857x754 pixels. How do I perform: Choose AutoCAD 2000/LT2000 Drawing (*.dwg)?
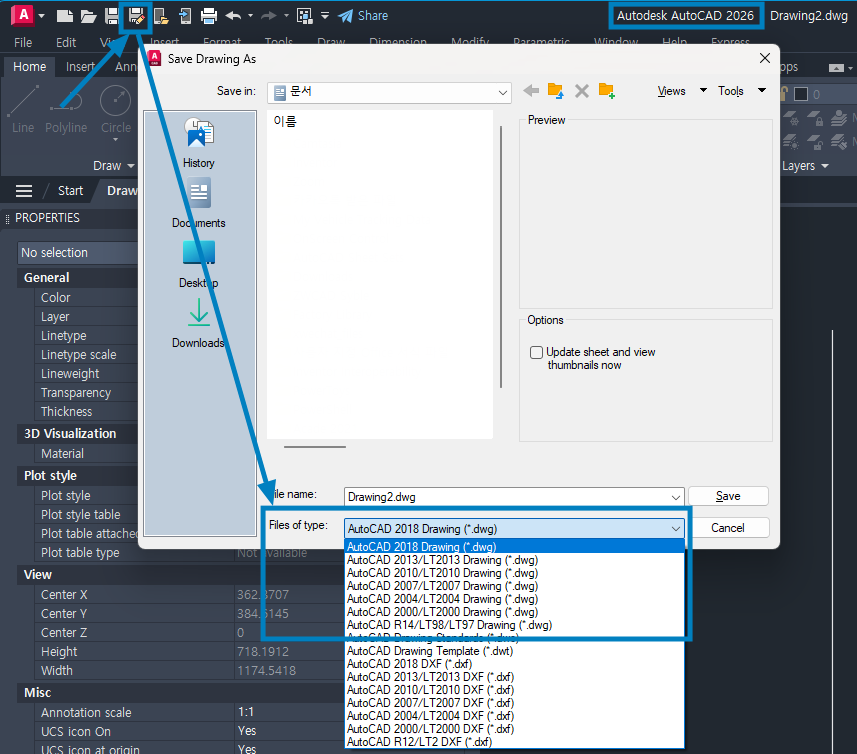pyautogui.click(x=514, y=612)
